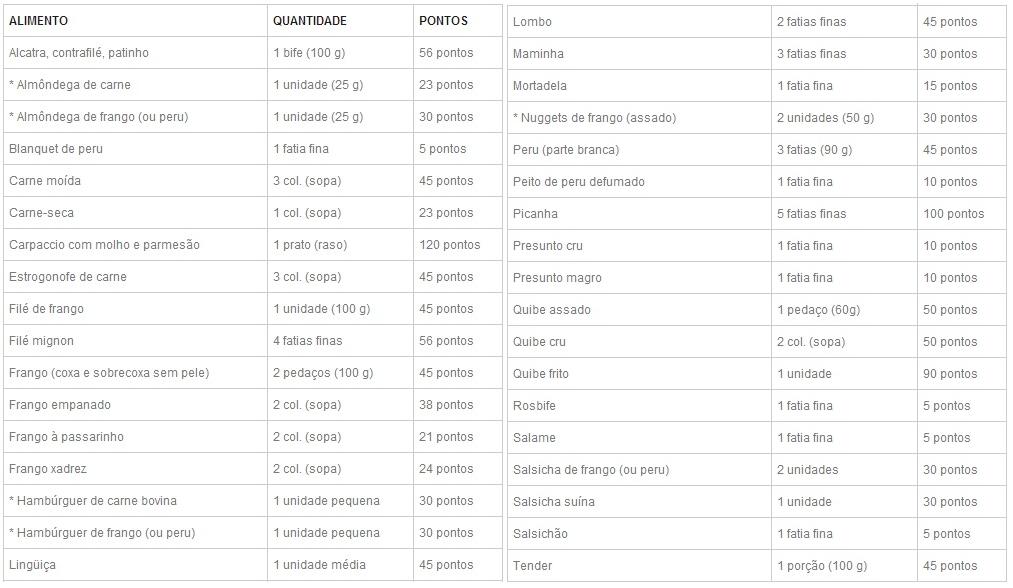This screenshot has width=1013, height=588.
Task: Select the 1 porção (100 g) cell
Action: click(827, 566)
